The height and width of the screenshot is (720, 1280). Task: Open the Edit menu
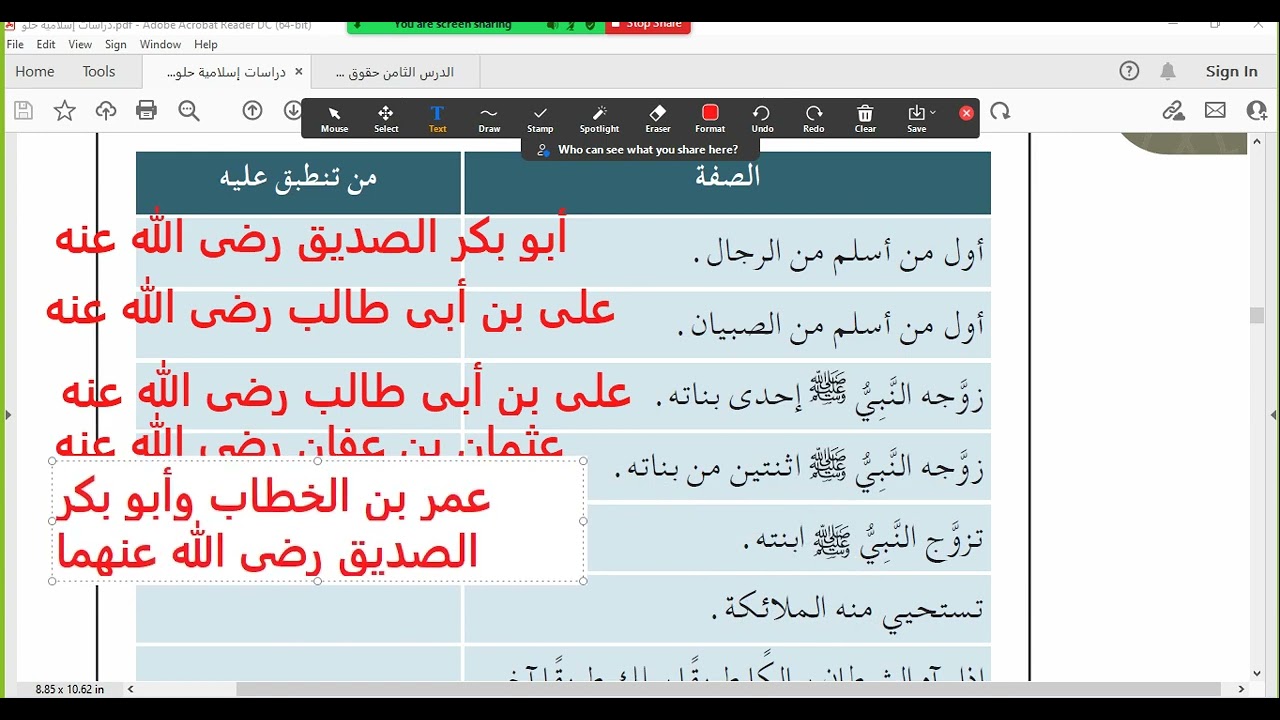[46, 45]
